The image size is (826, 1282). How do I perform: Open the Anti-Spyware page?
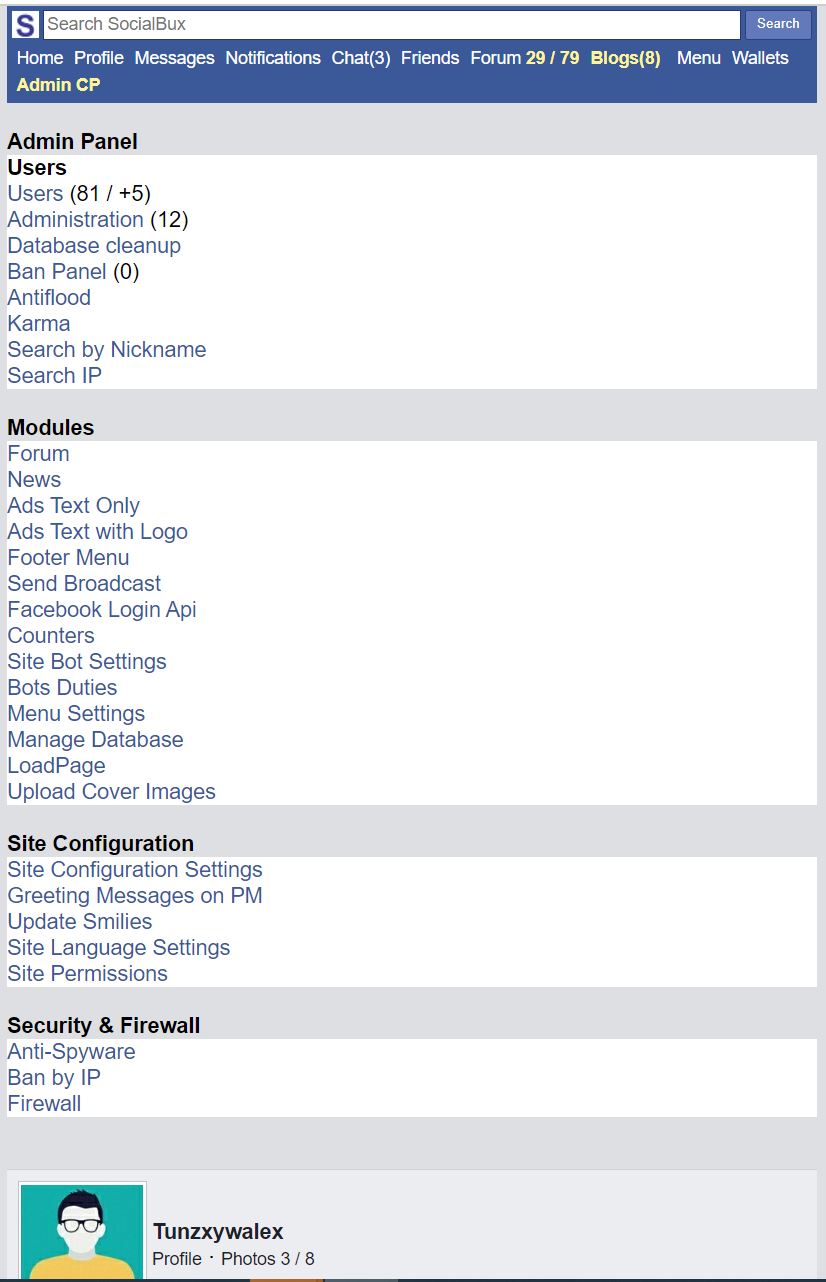pos(71,1051)
